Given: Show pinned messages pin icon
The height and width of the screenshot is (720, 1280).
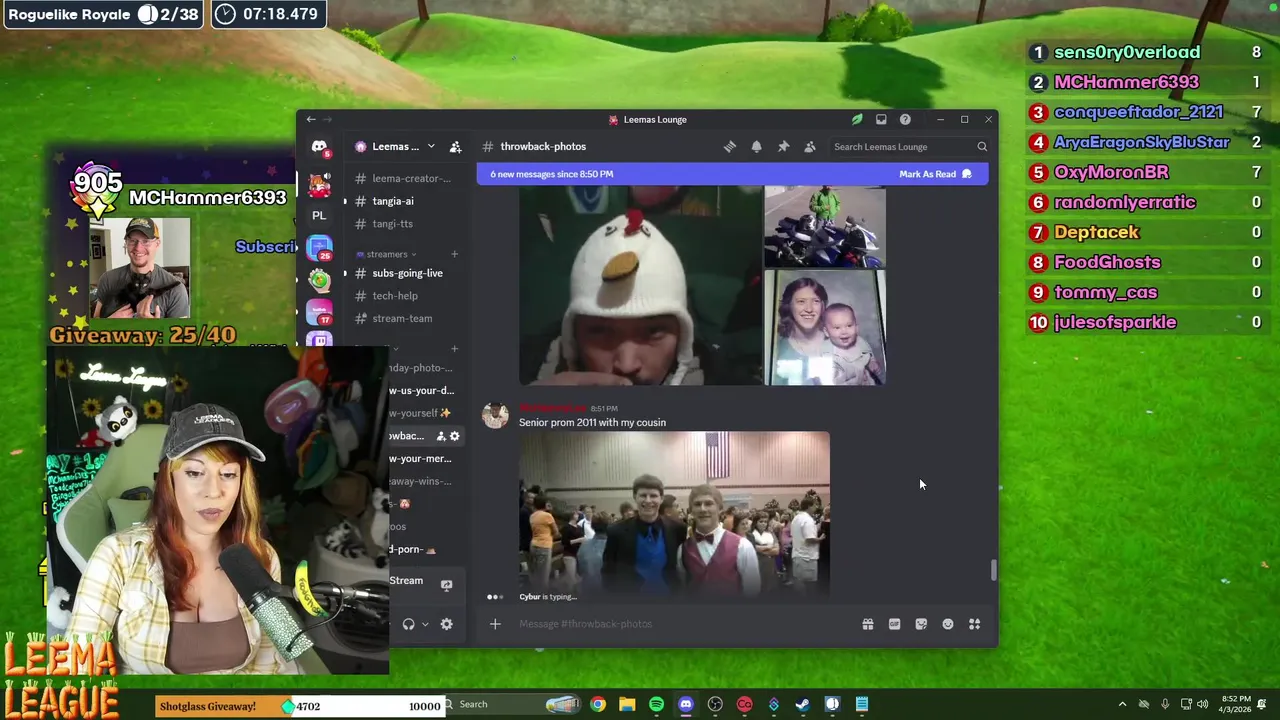Looking at the screenshot, I should [783, 147].
